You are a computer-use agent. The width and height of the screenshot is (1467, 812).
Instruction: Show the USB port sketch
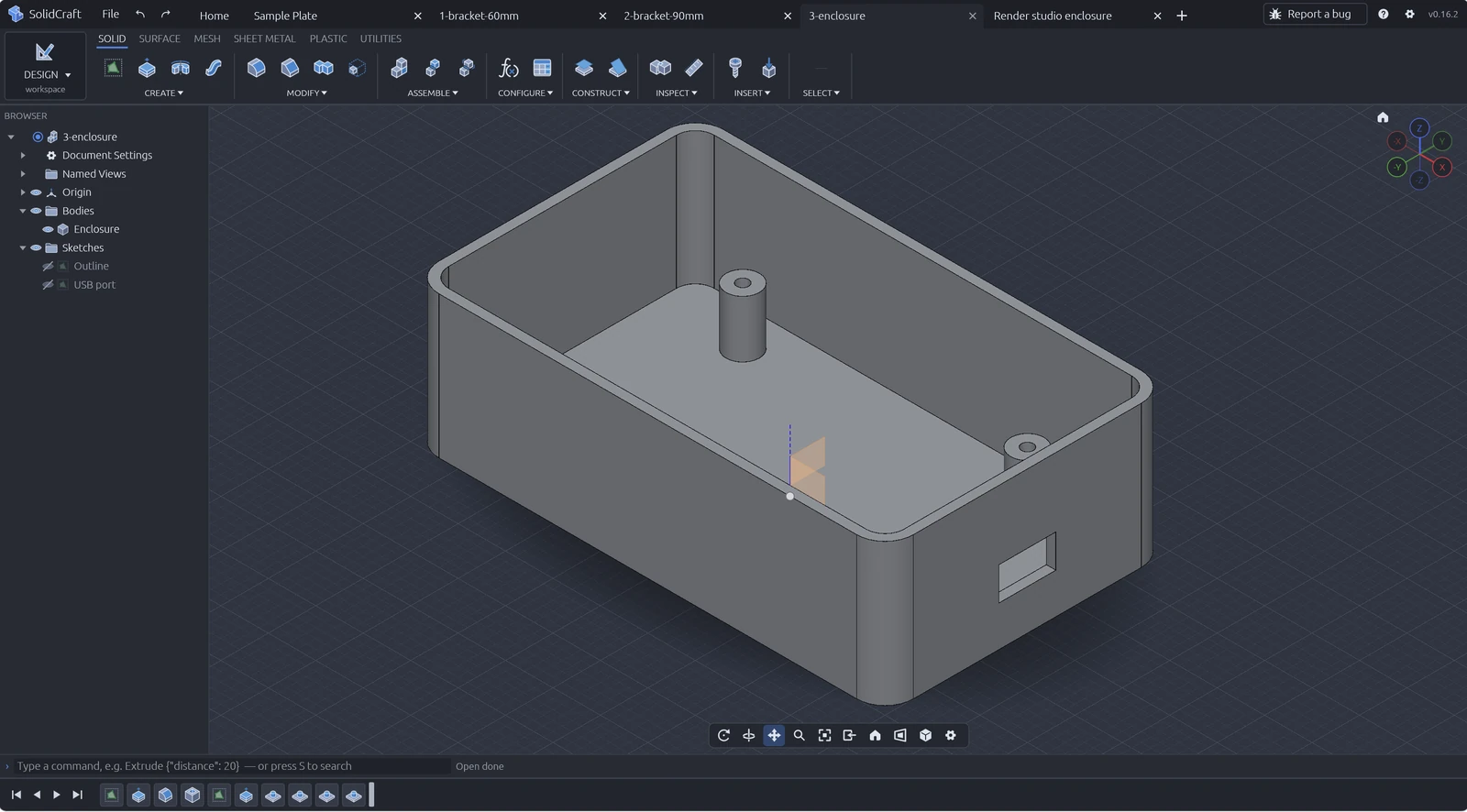48,285
